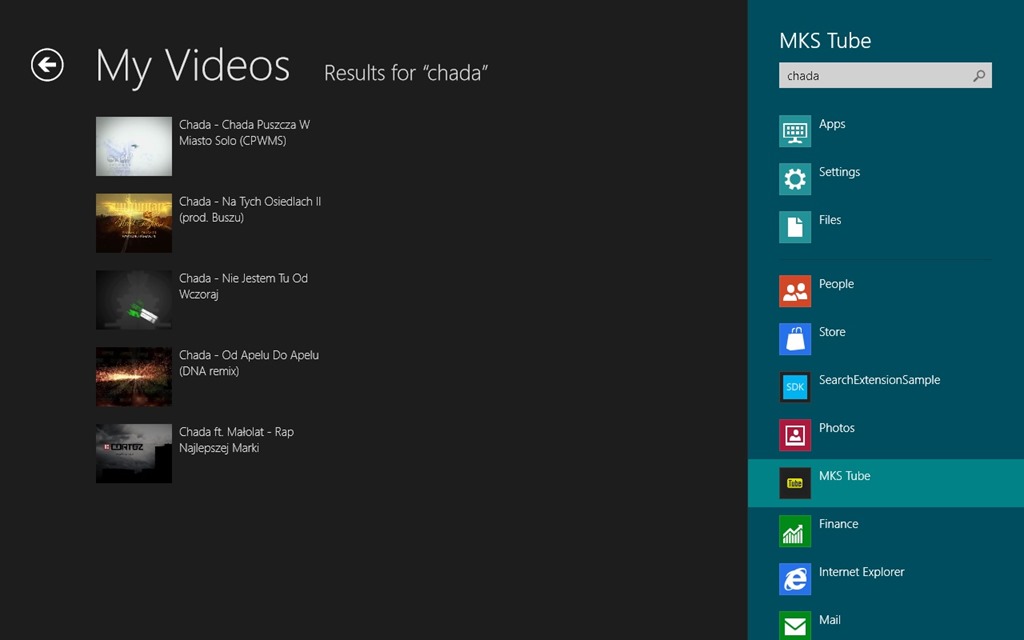Select title 'Chada - Na Tych Osiedlach II (prod. Buszu)'

click(x=250, y=210)
